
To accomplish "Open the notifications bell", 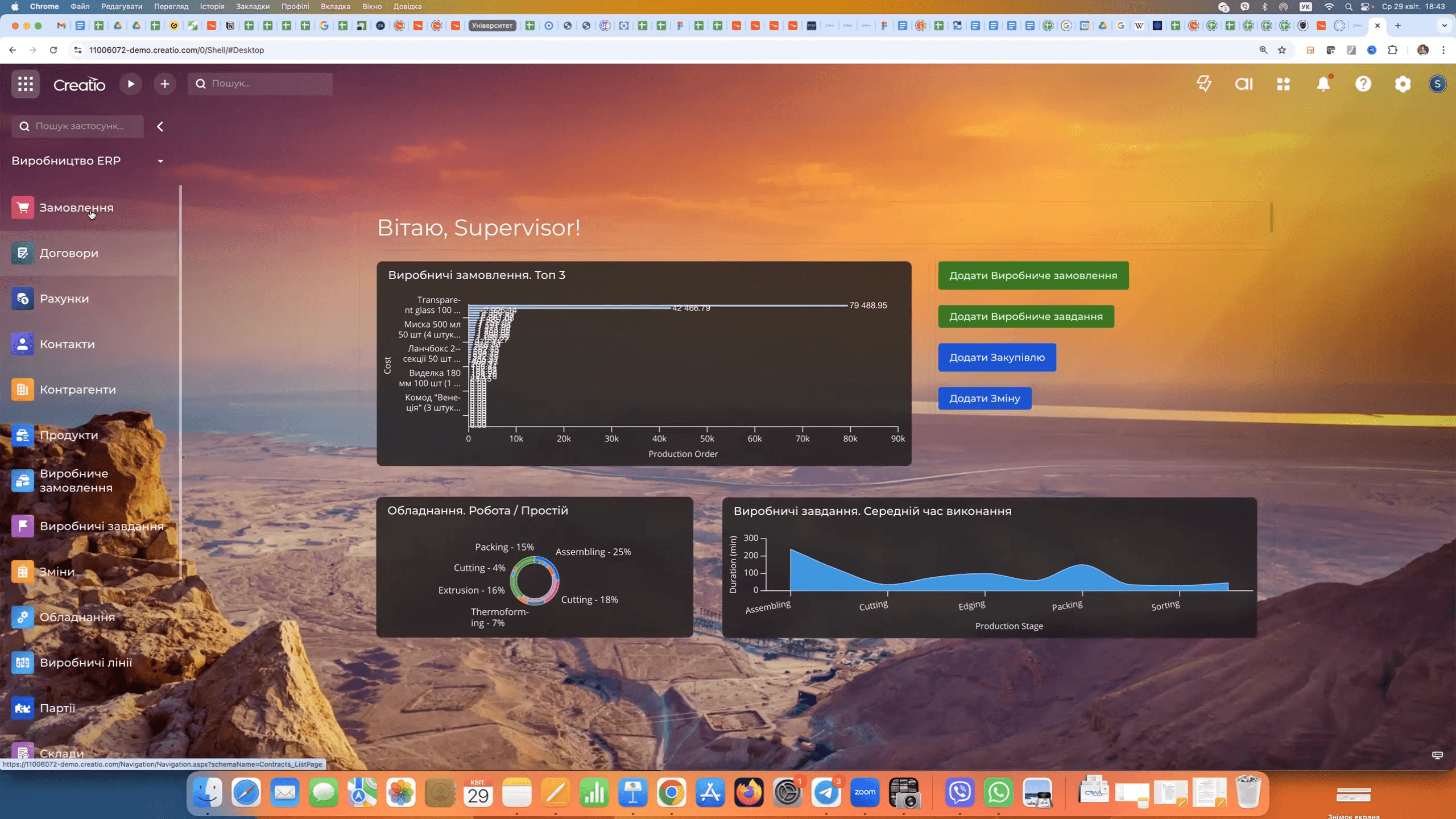I will pyautogui.click(x=1323, y=84).
